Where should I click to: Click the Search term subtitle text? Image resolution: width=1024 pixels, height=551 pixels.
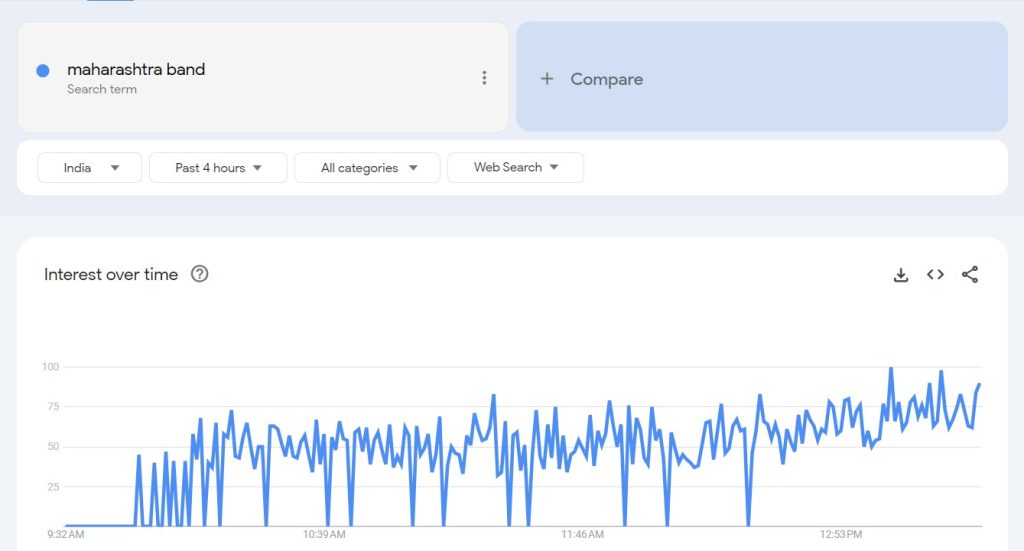pos(102,89)
